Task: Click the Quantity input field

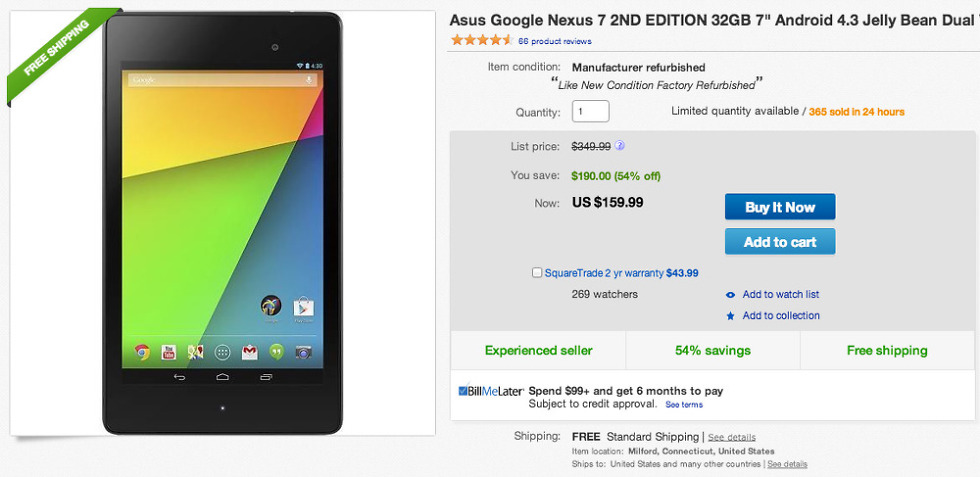Action: 590,112
